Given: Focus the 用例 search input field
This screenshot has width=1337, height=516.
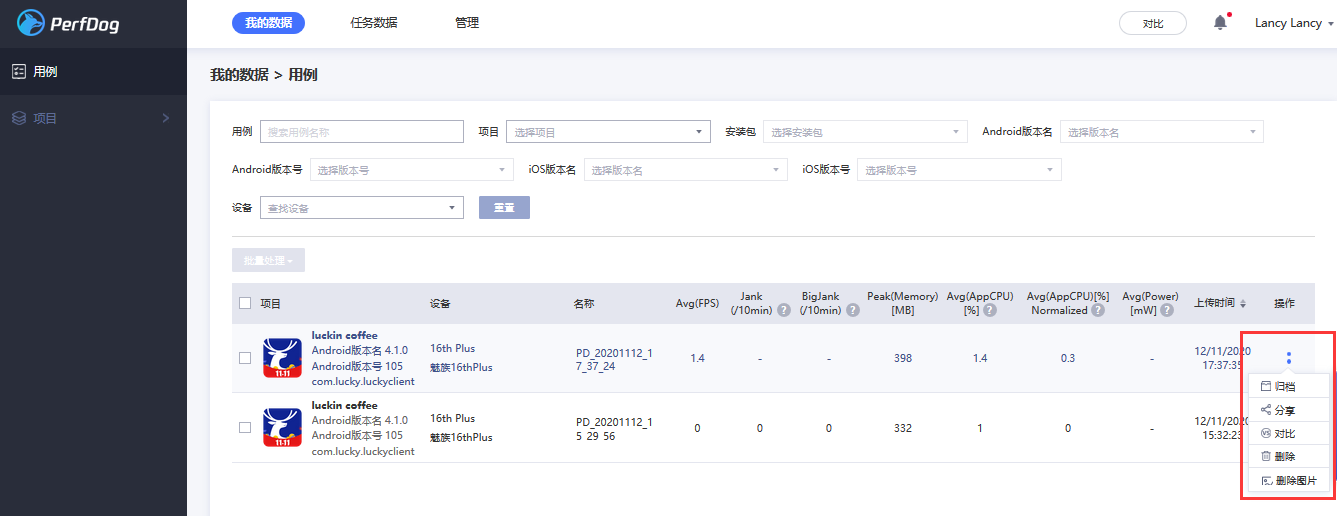Looking at the screenshot, I should (361, 132).
